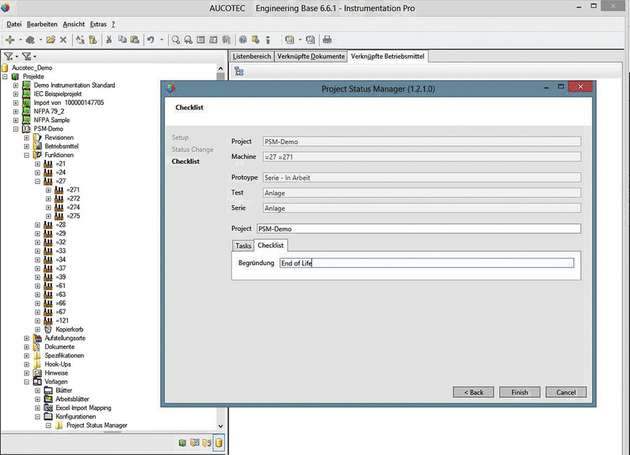The height and width of the screenshot is (455, 630).
Task: Click the Funktionen folder icon
Action: pyautogui.click(x=37, y=155)
